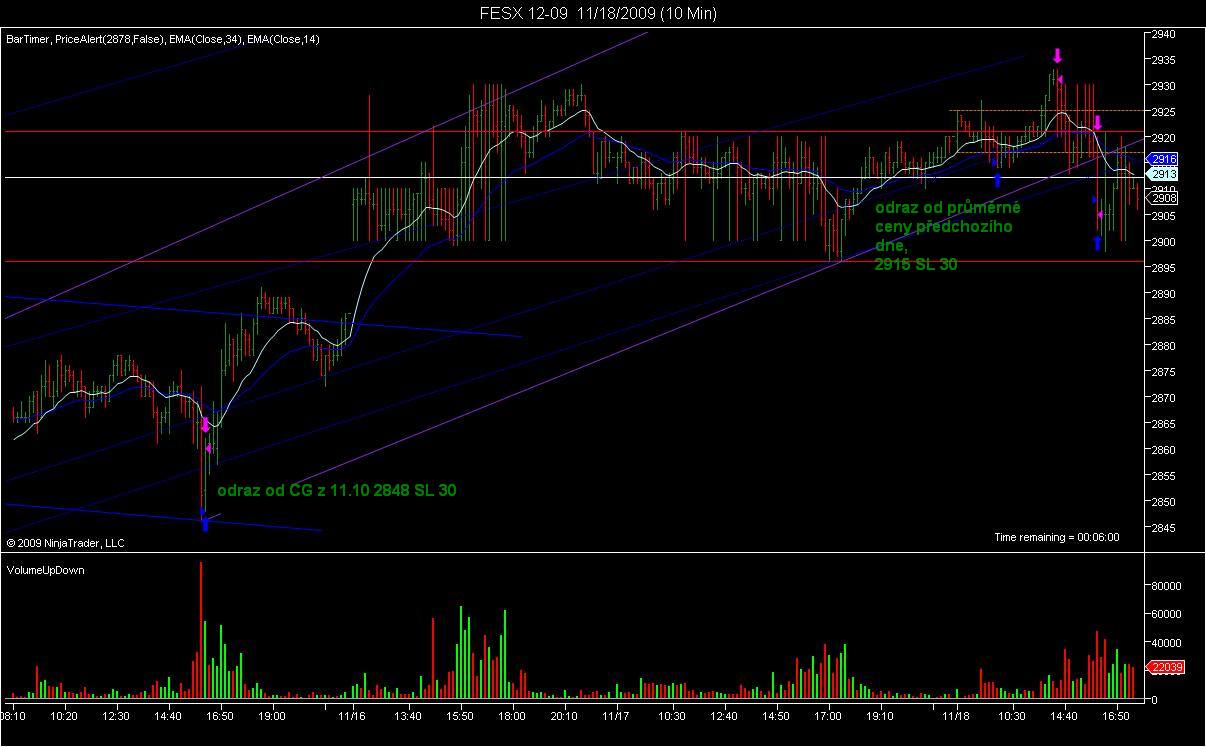Select the Time remaining counter text
Image resolution: width=1206 pixels, height=747 pixels.
1057,537
